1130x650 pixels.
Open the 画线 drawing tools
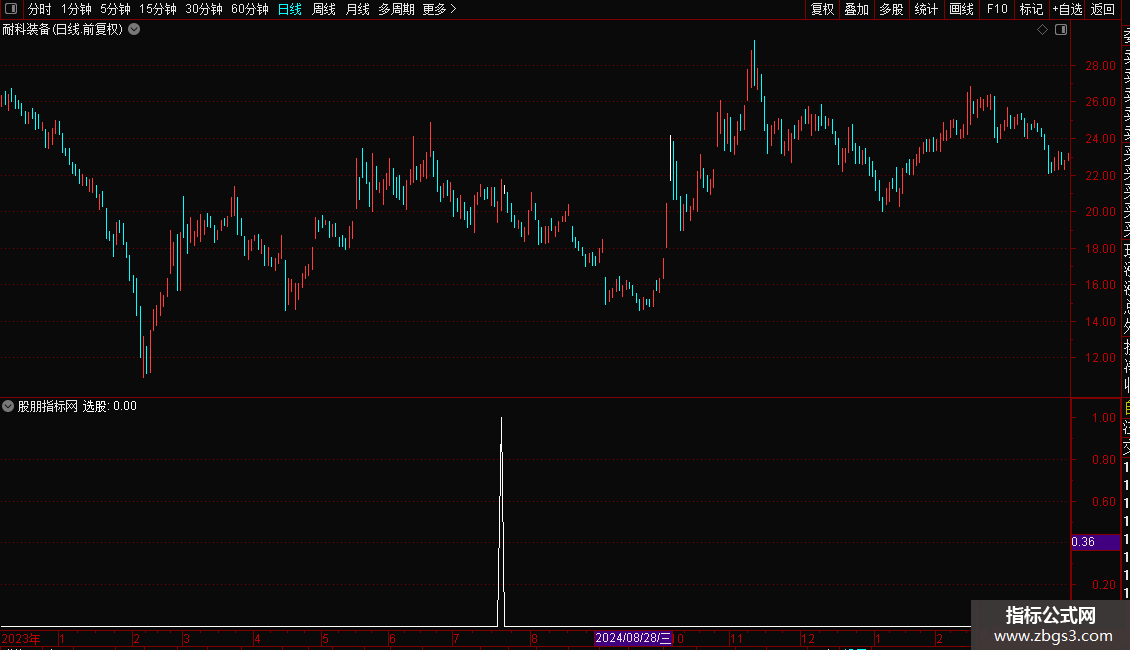[961, 9]
